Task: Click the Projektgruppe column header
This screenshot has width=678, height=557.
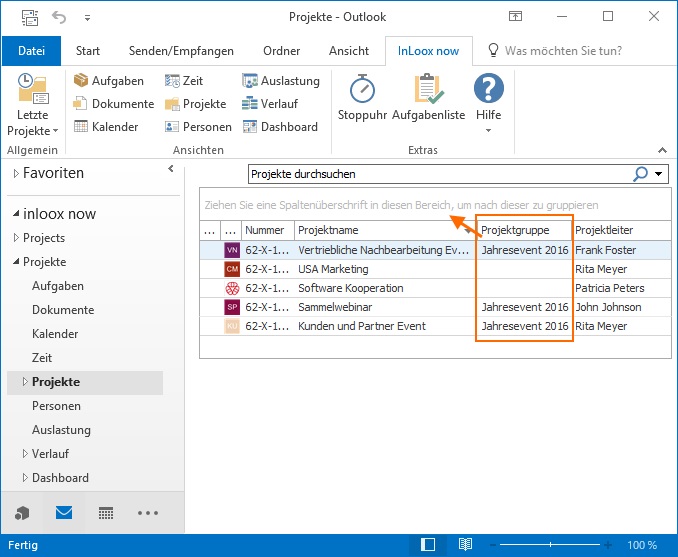Action: coord(524,230)
